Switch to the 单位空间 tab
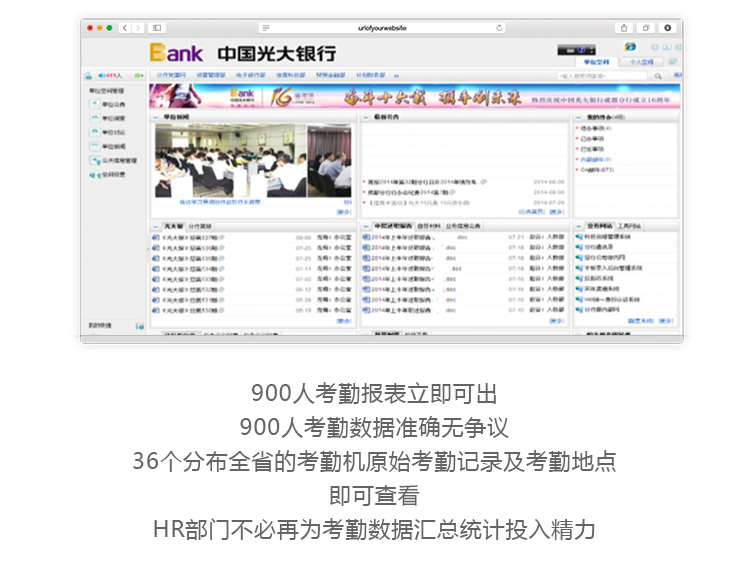Viewport: 750px width, 567px height. point(596,62)
